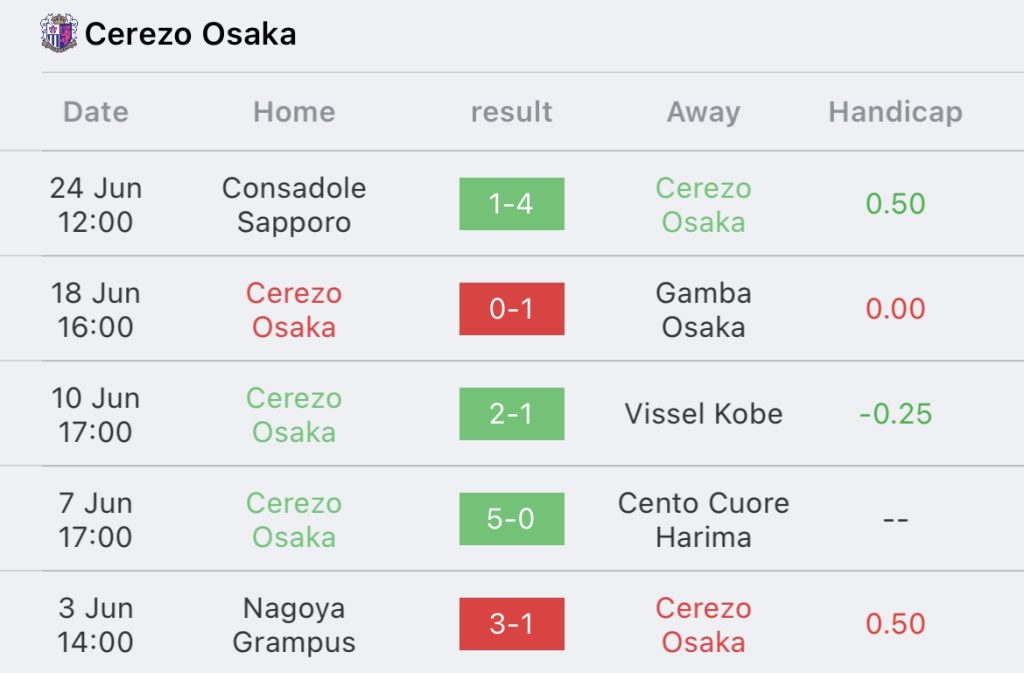The height and width of the screenshot is (673, 1024).
Task: Open the 3-1 red result badge
Action: (x=511, y=624)
